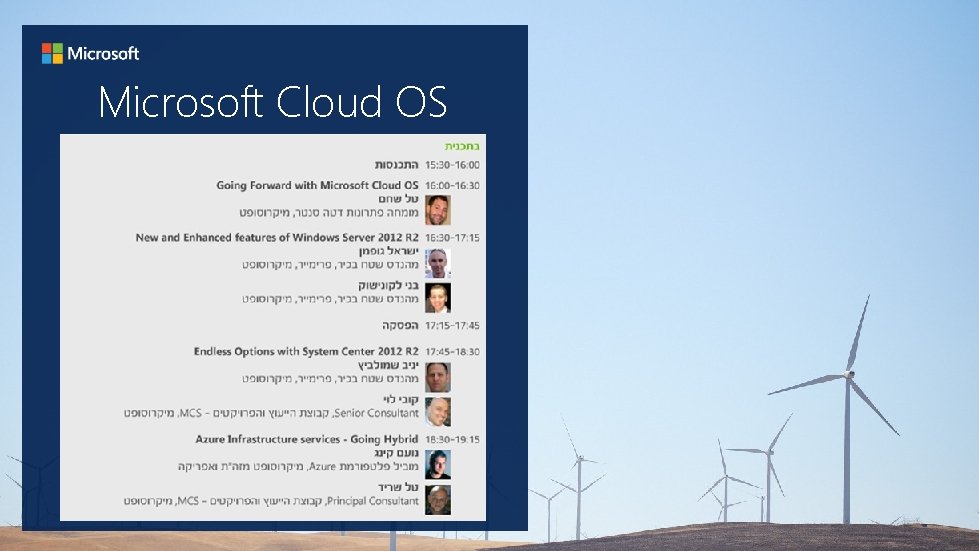Click speaker photo of טל שחם
The height and width of the screenshot is (551, 979).
438,210
